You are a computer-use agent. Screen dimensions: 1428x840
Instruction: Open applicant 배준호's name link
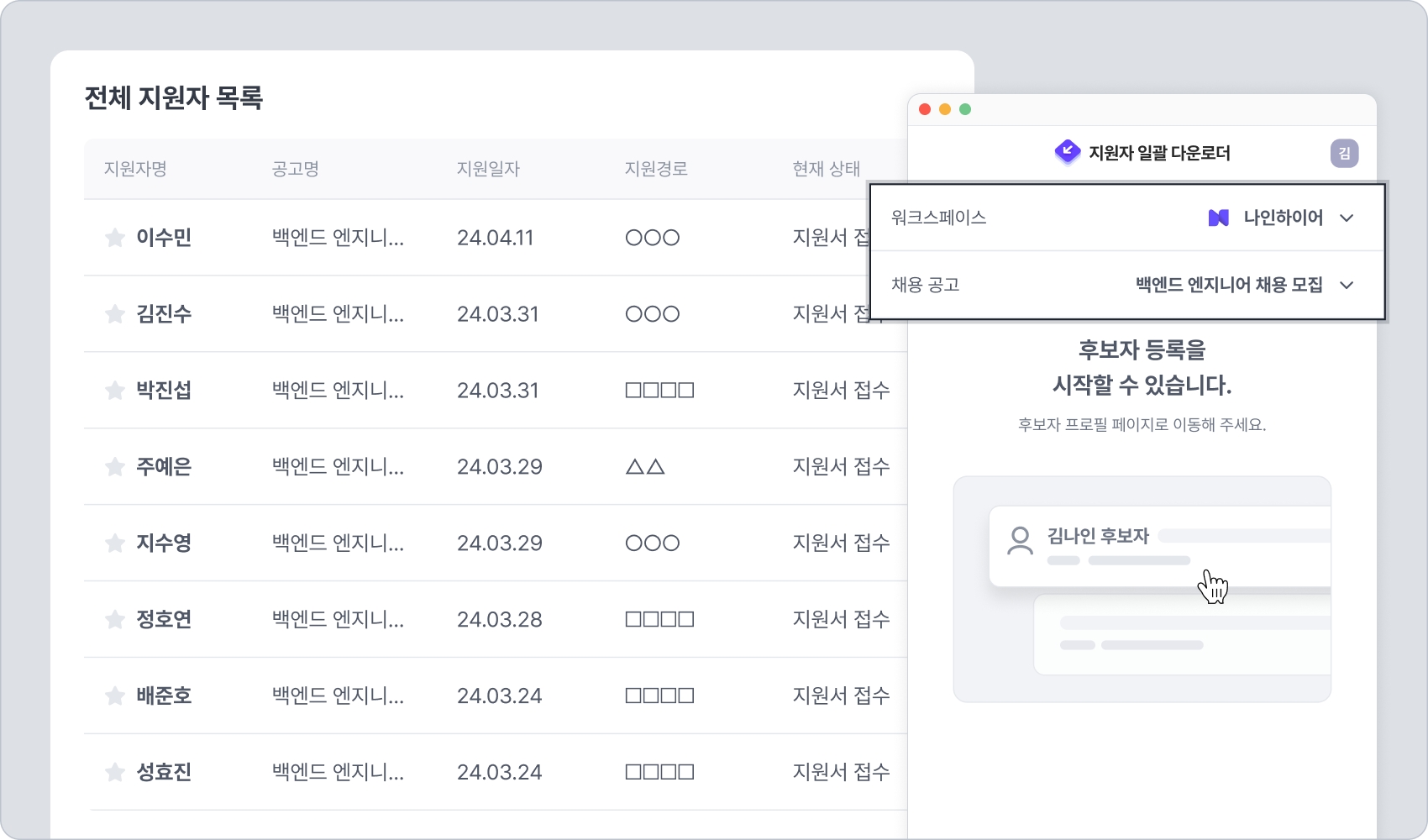pyautogui.click(x=165, y=696)
